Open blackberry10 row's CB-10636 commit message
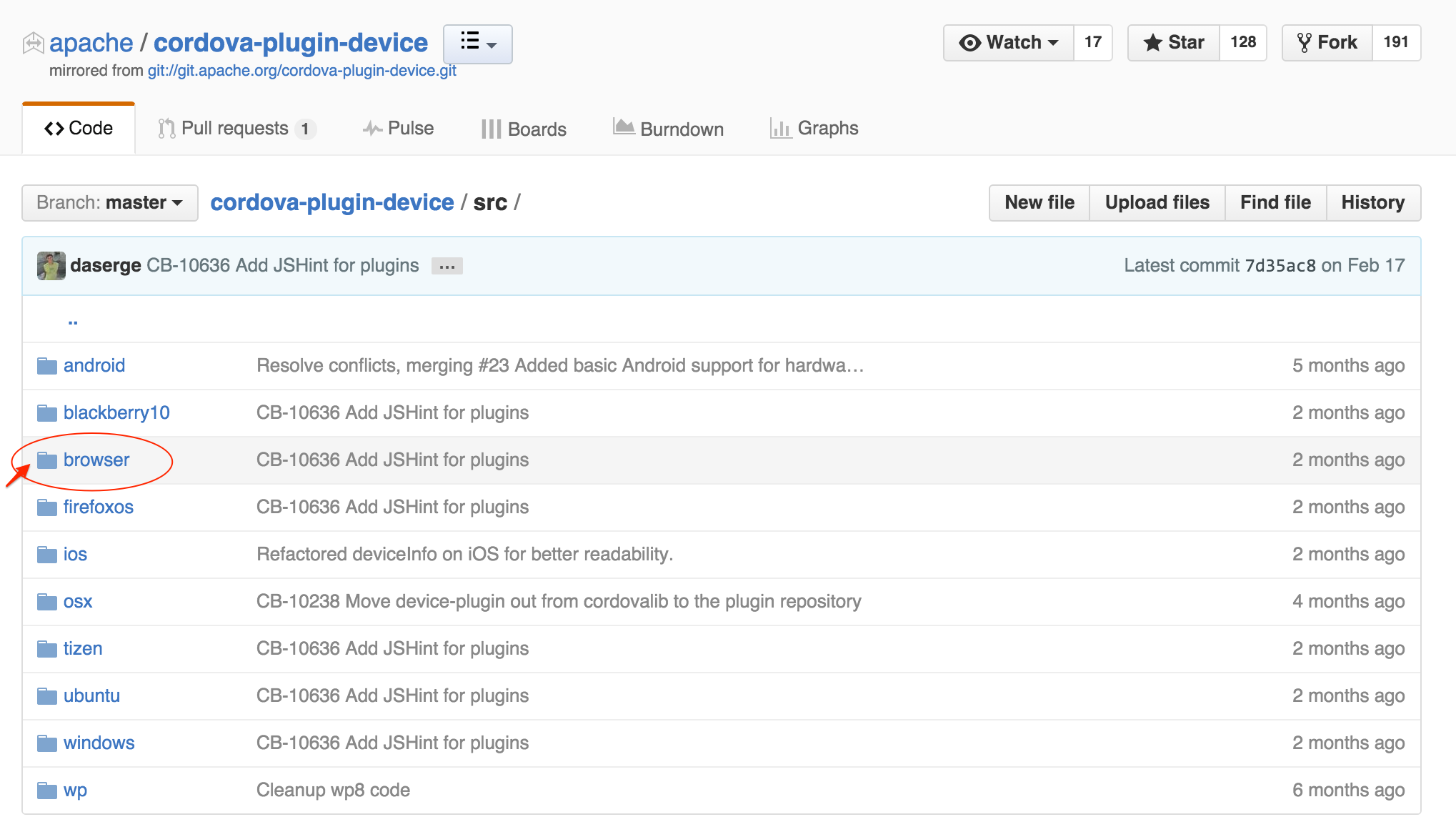 (392, 413)
